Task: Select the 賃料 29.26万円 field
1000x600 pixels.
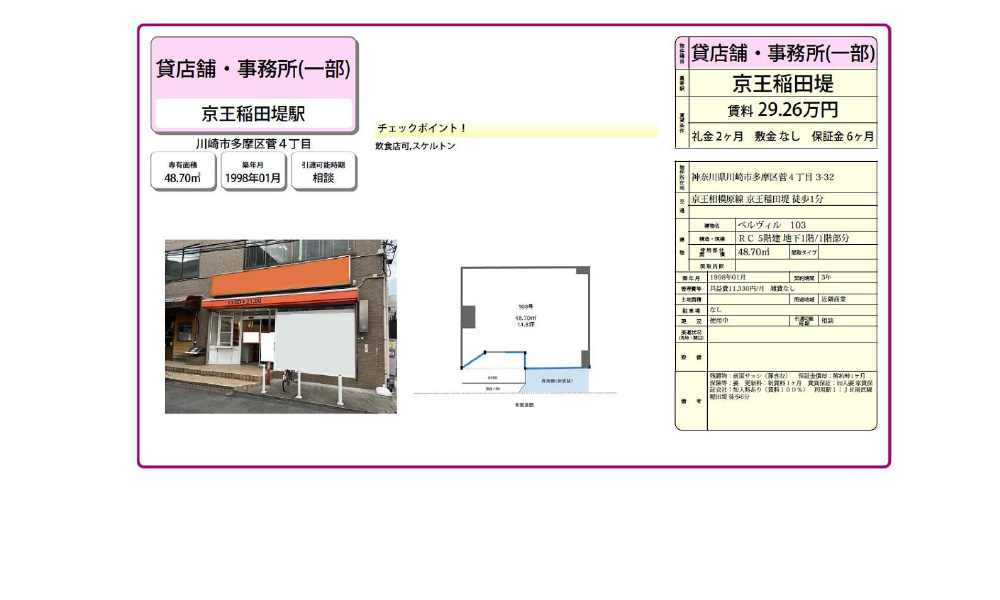Action: click(782, 110)
